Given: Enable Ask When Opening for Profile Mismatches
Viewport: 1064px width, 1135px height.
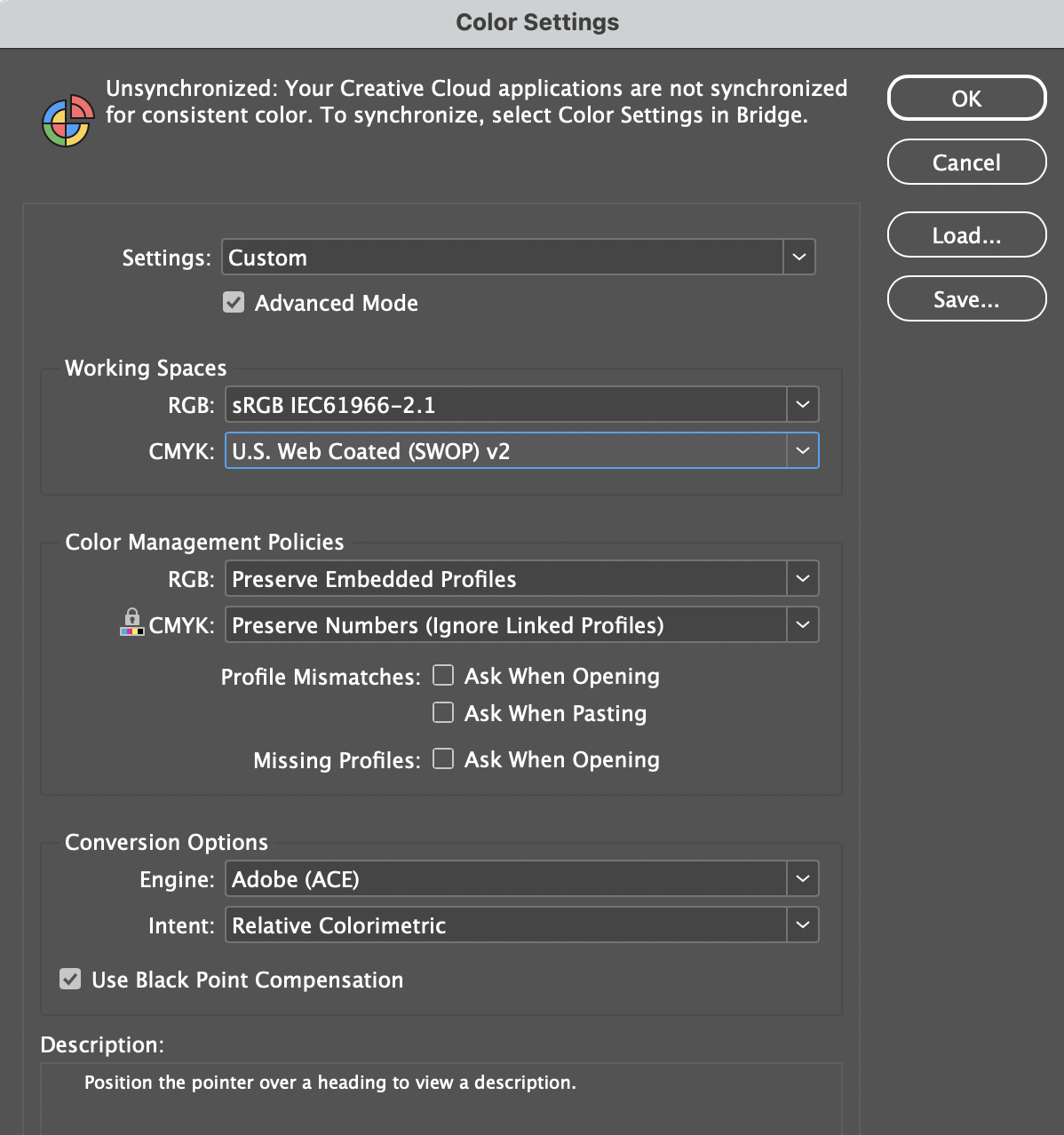Looking at the screenshot, I should click(x=442, y=675).
